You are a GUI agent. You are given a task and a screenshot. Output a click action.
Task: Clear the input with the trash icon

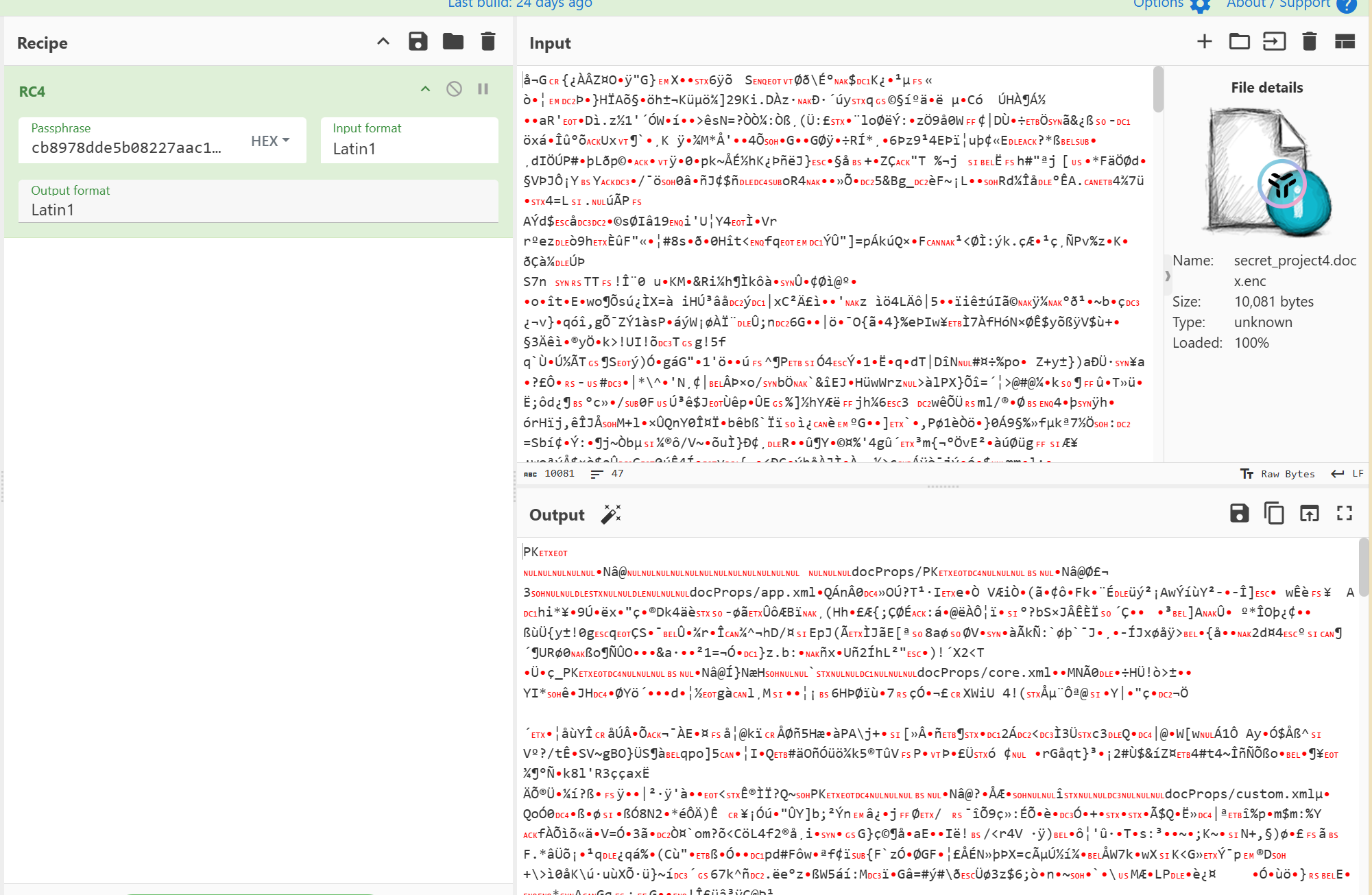pos(1310,42)
